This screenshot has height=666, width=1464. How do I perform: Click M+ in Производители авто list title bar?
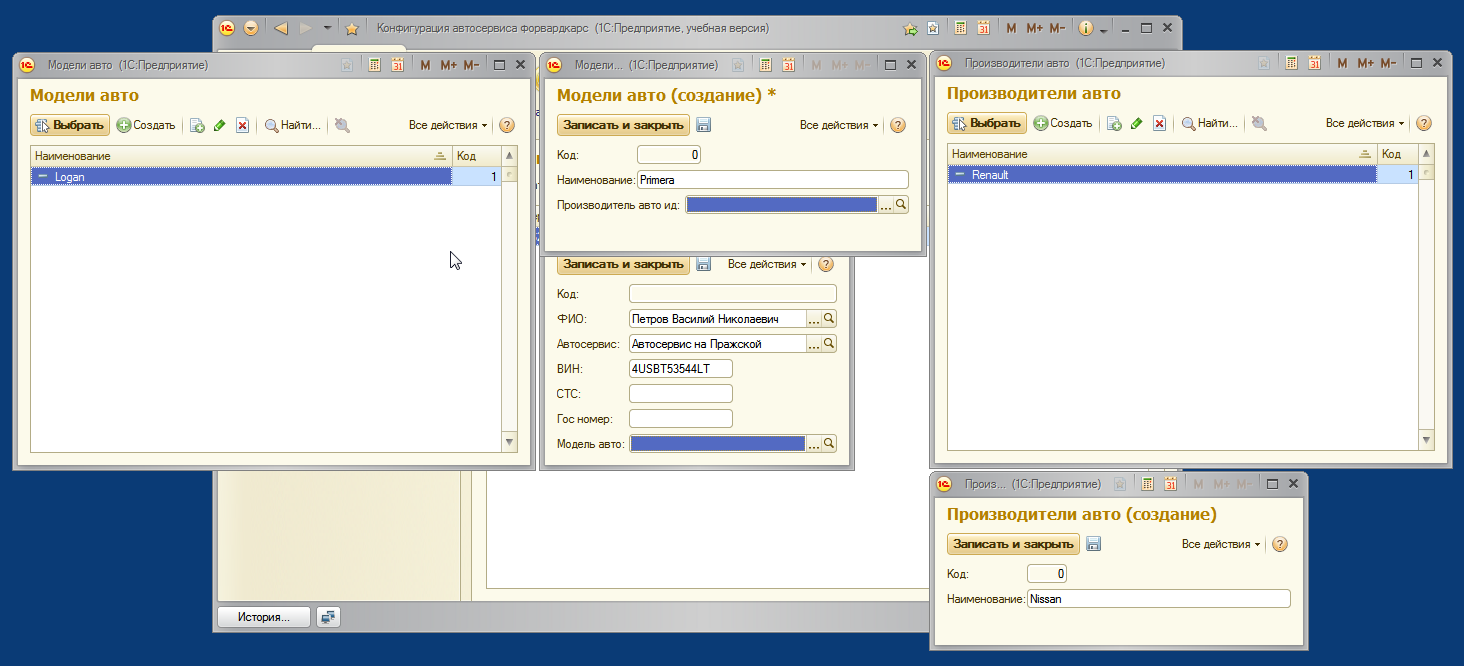(x=1363, y=63)
